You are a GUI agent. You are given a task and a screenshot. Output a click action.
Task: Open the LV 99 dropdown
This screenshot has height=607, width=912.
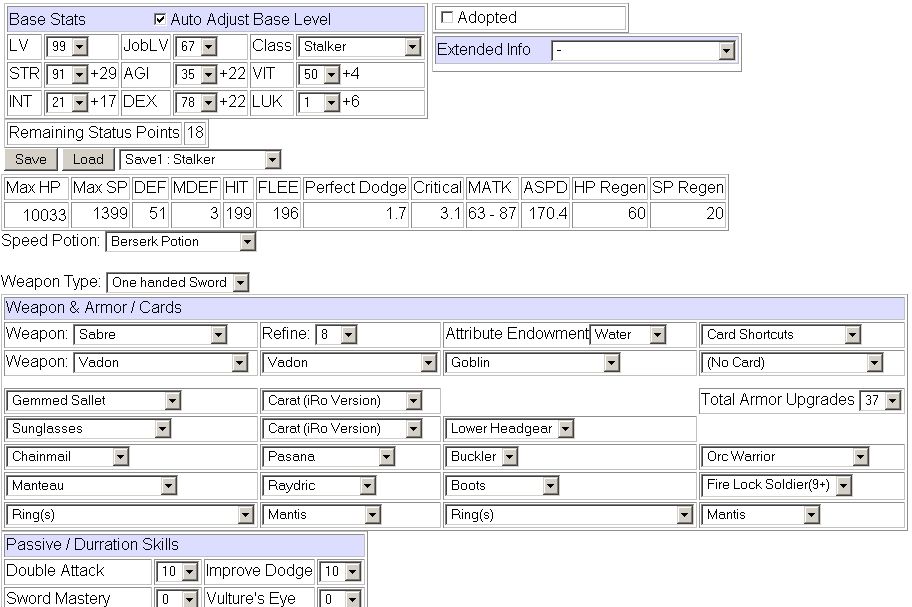(67, 47)
